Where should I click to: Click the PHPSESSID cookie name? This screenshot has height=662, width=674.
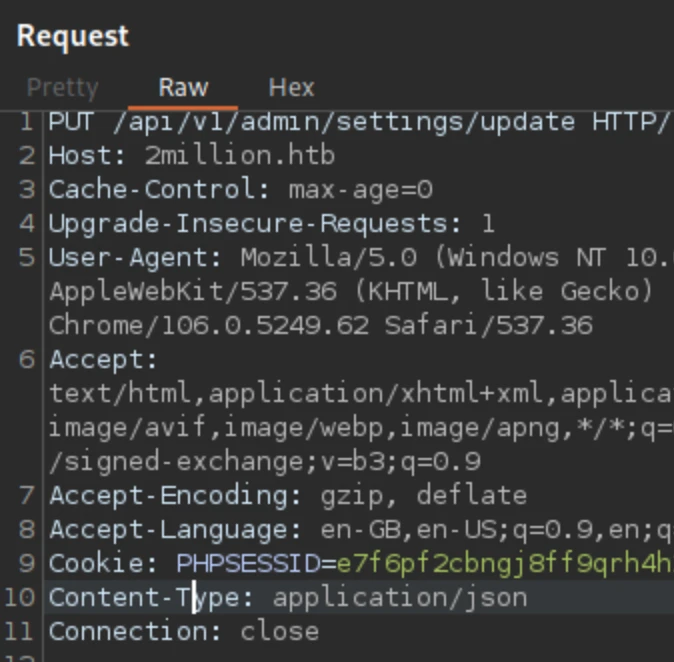pos(248,563)
